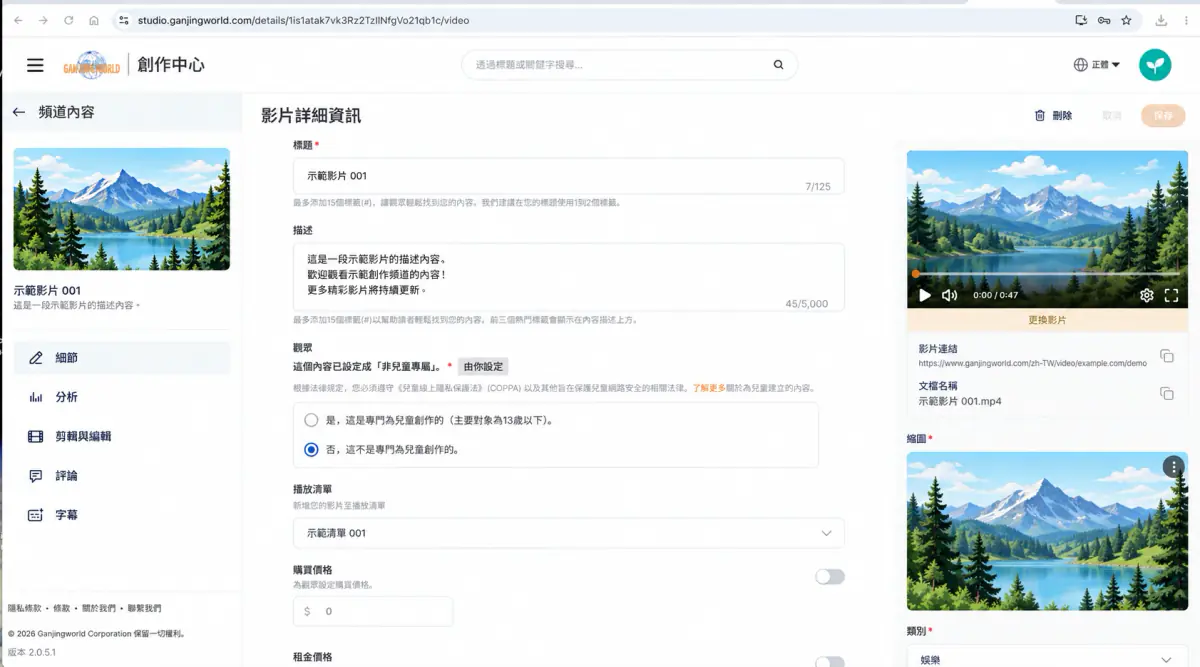Screen dimensions: 1200x667
Task: Click the back arrow beside 頻道內容
Action: [x=18, y=113]
